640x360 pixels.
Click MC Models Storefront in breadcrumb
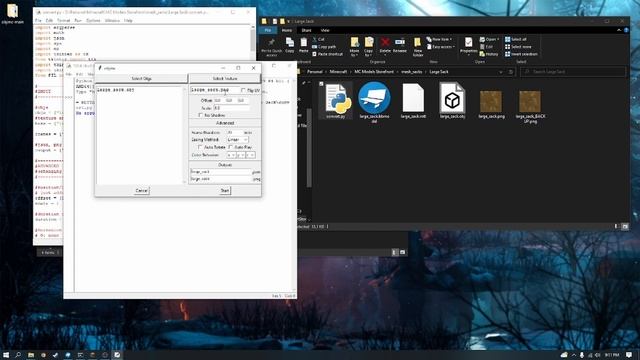tap(374, 72)
